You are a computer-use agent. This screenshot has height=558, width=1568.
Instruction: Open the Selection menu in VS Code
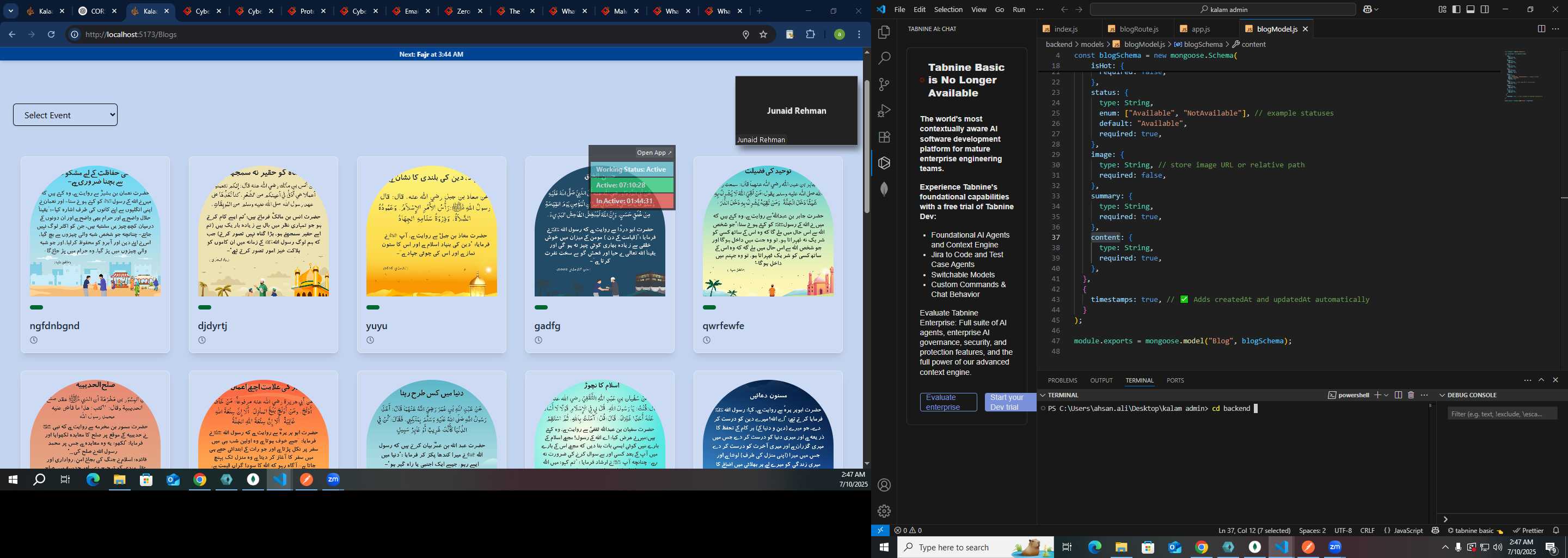948,10
